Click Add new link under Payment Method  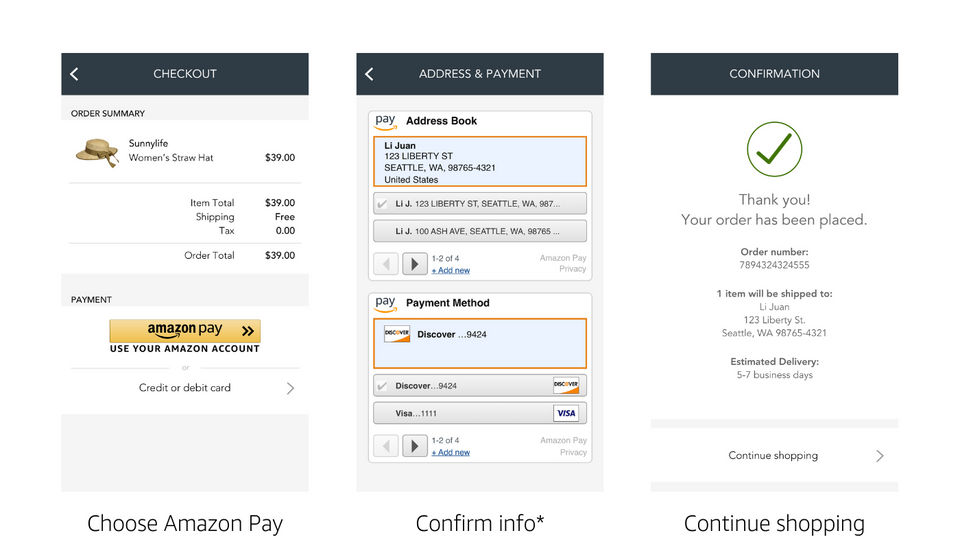(451, 453)
